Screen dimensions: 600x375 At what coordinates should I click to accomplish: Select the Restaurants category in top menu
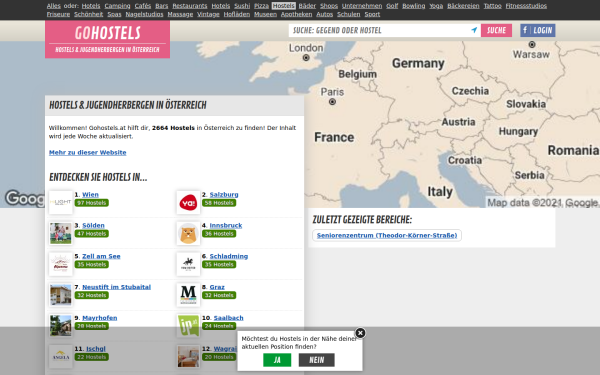coord(189,6)
